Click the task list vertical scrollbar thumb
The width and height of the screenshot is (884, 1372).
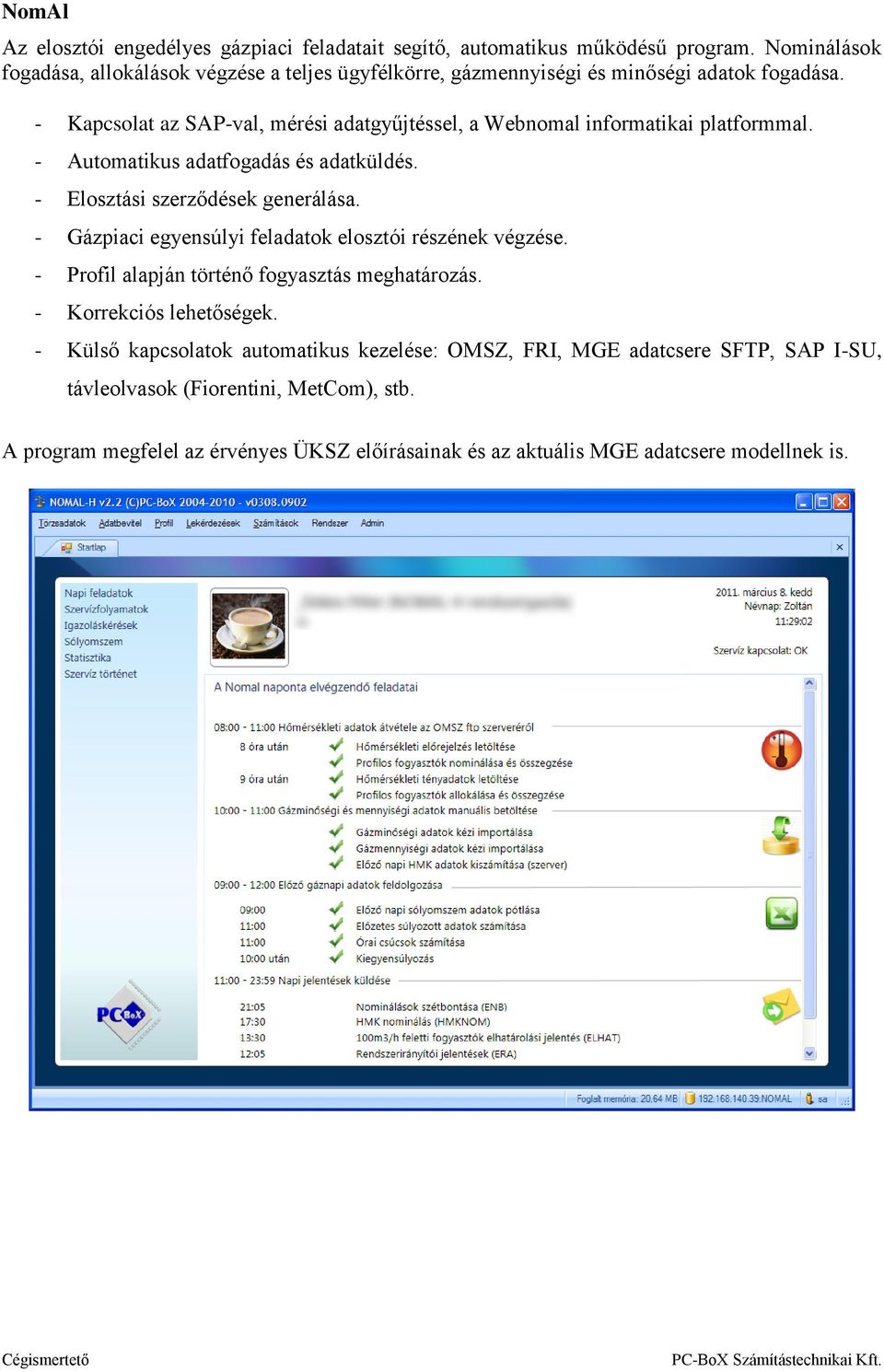click(x=810, y=855)
